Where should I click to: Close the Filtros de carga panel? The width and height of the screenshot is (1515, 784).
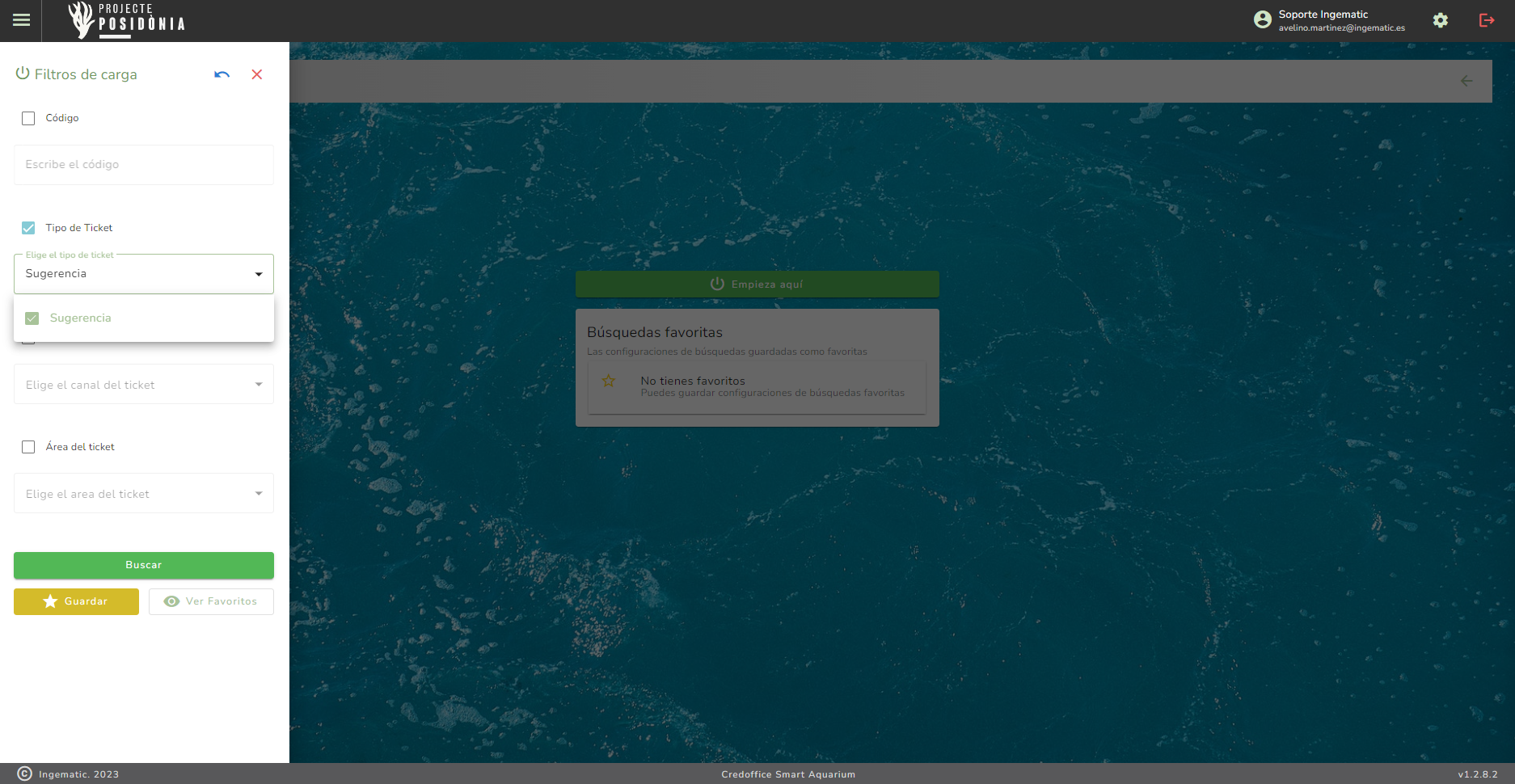(x=257, y=74)
